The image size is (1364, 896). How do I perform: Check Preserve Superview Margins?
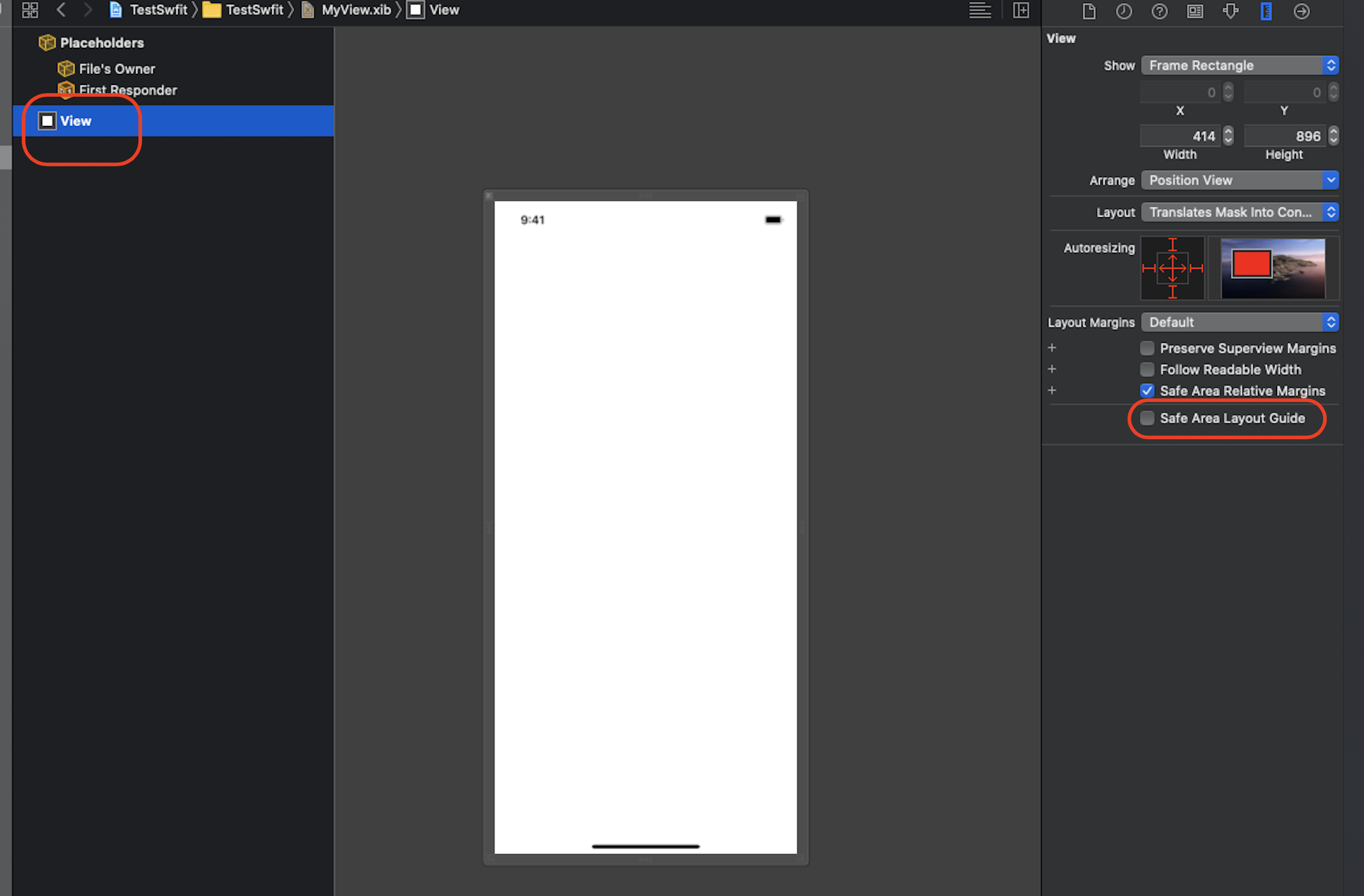tap(1147, 348)
